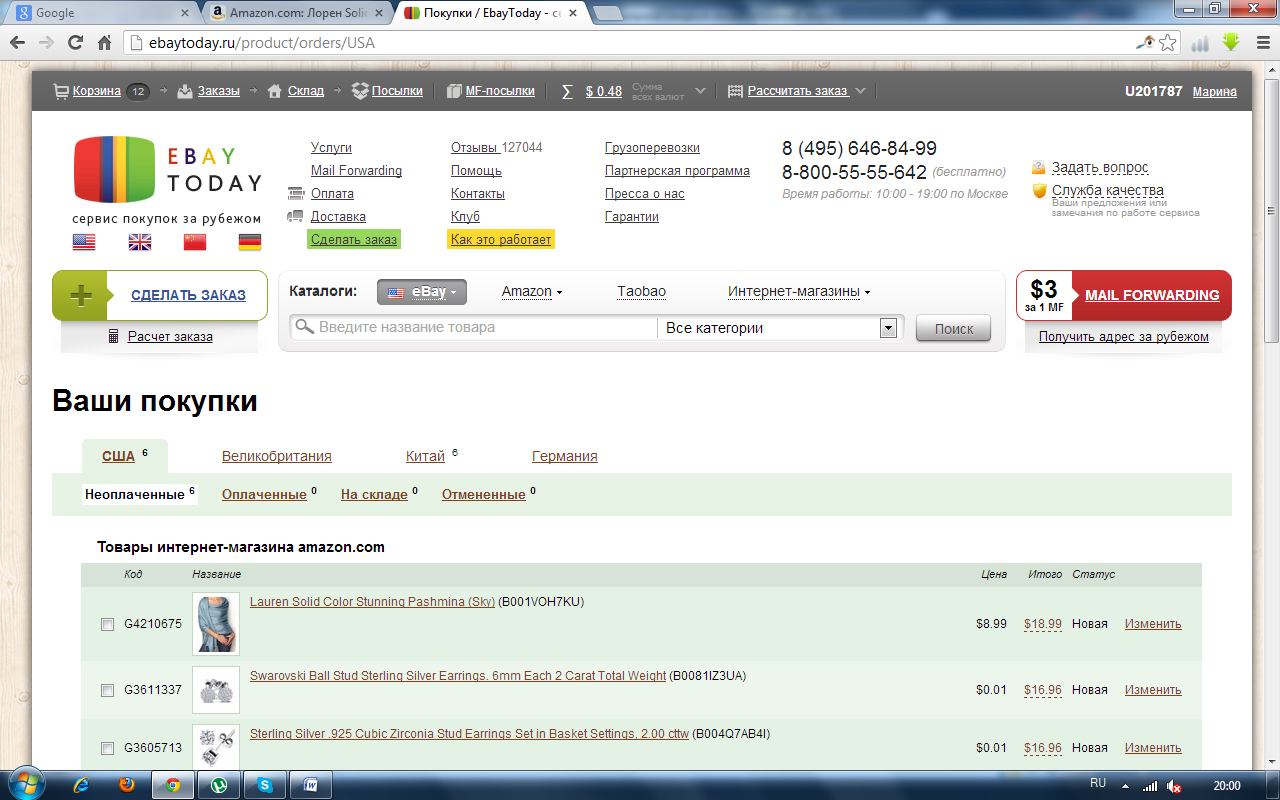Check the box for order G3605713

107,748
